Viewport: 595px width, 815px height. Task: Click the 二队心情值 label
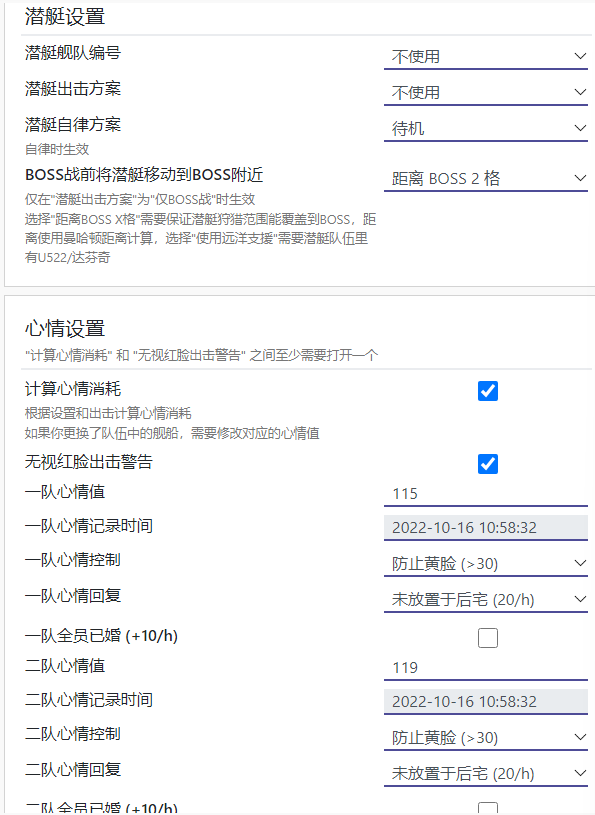click(x=65, y=666)
